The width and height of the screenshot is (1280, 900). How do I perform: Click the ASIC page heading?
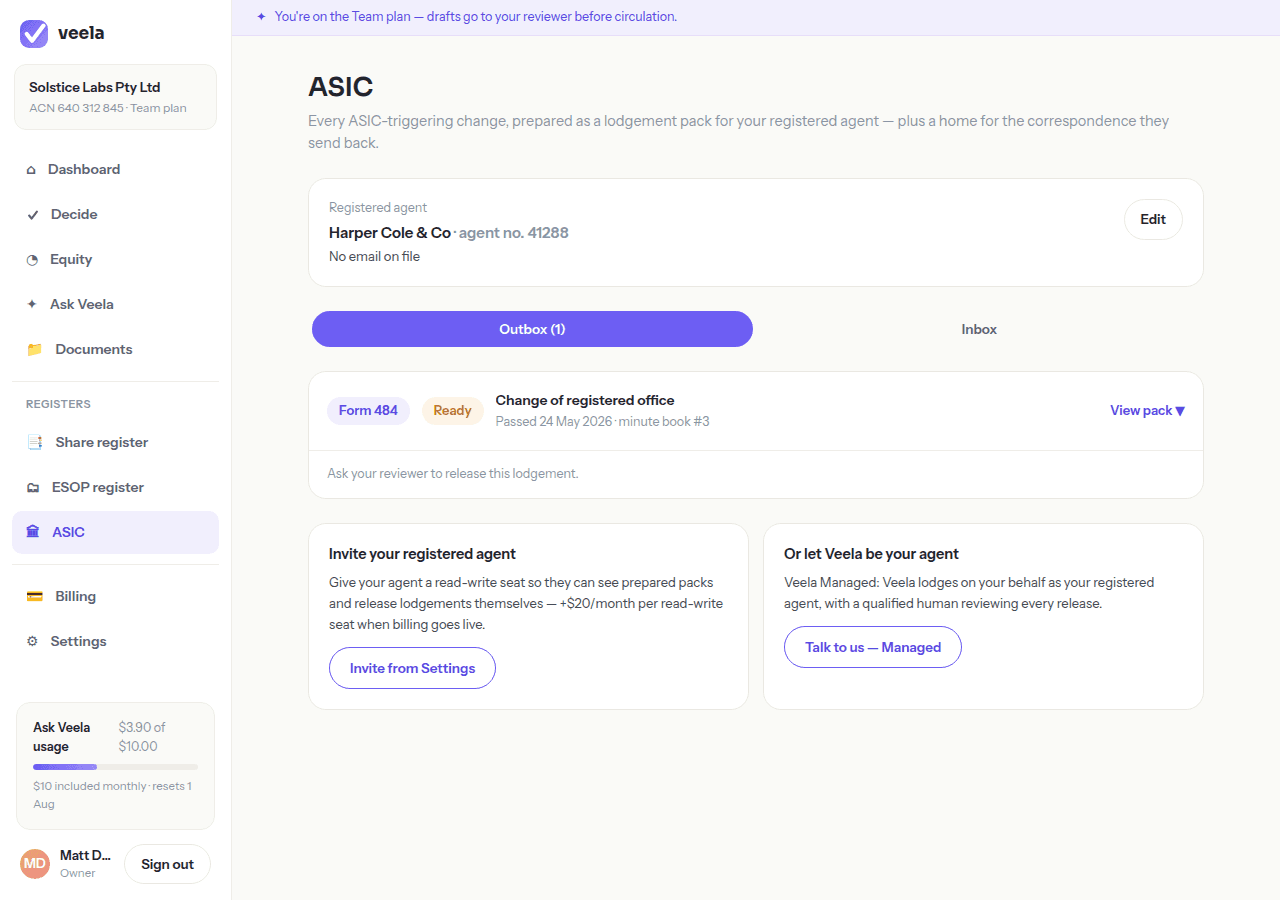pos(341,87)
